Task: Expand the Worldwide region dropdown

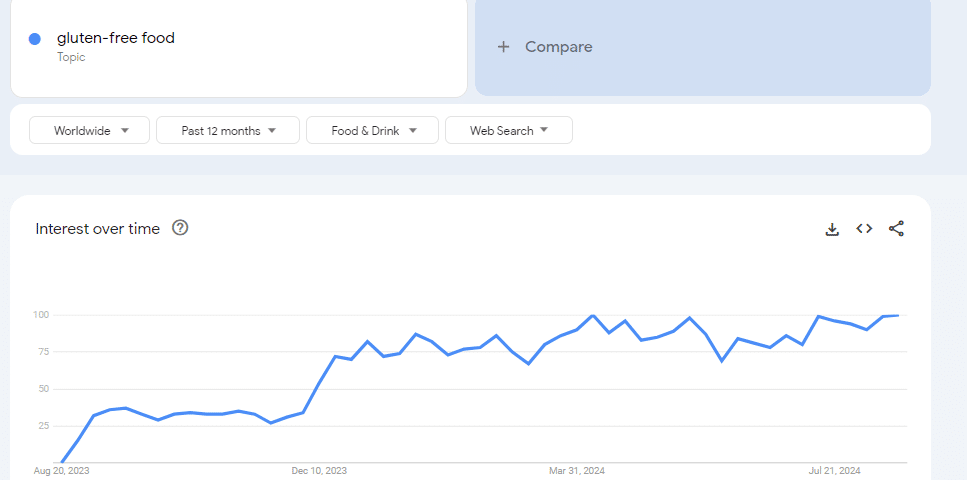Action: [x=89, y=130]
